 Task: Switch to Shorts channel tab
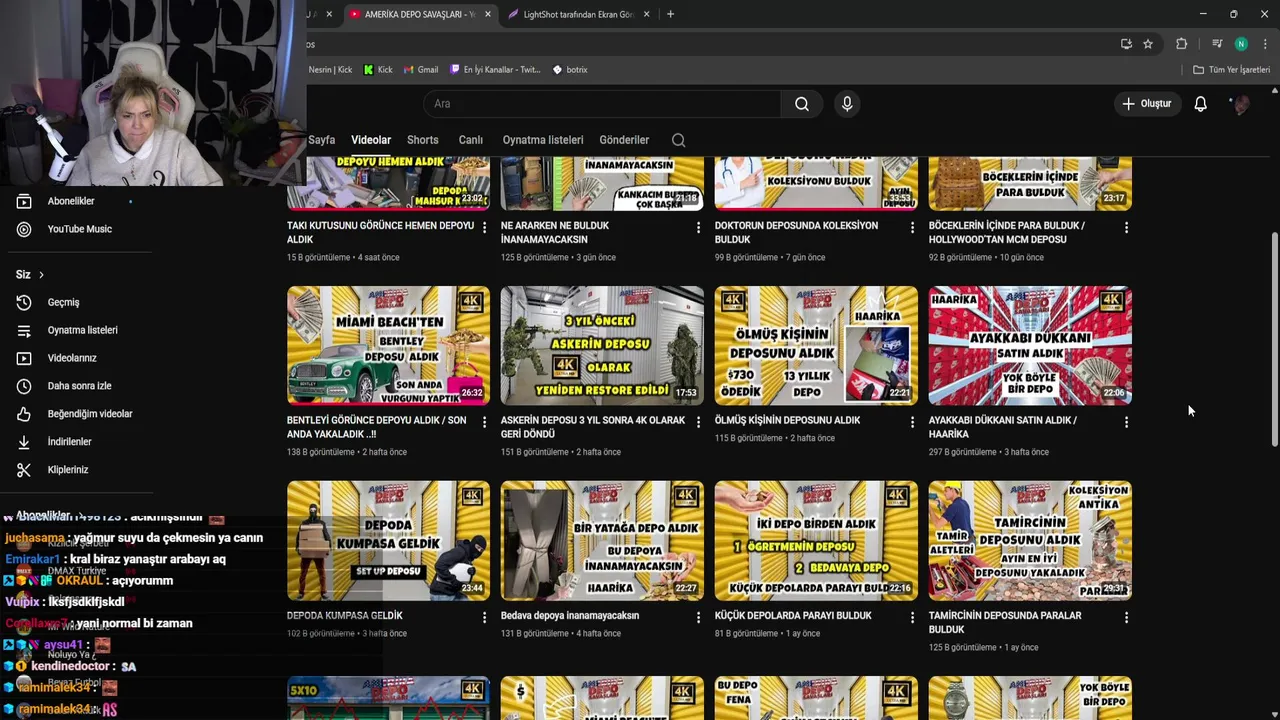[x=422, y=140]
